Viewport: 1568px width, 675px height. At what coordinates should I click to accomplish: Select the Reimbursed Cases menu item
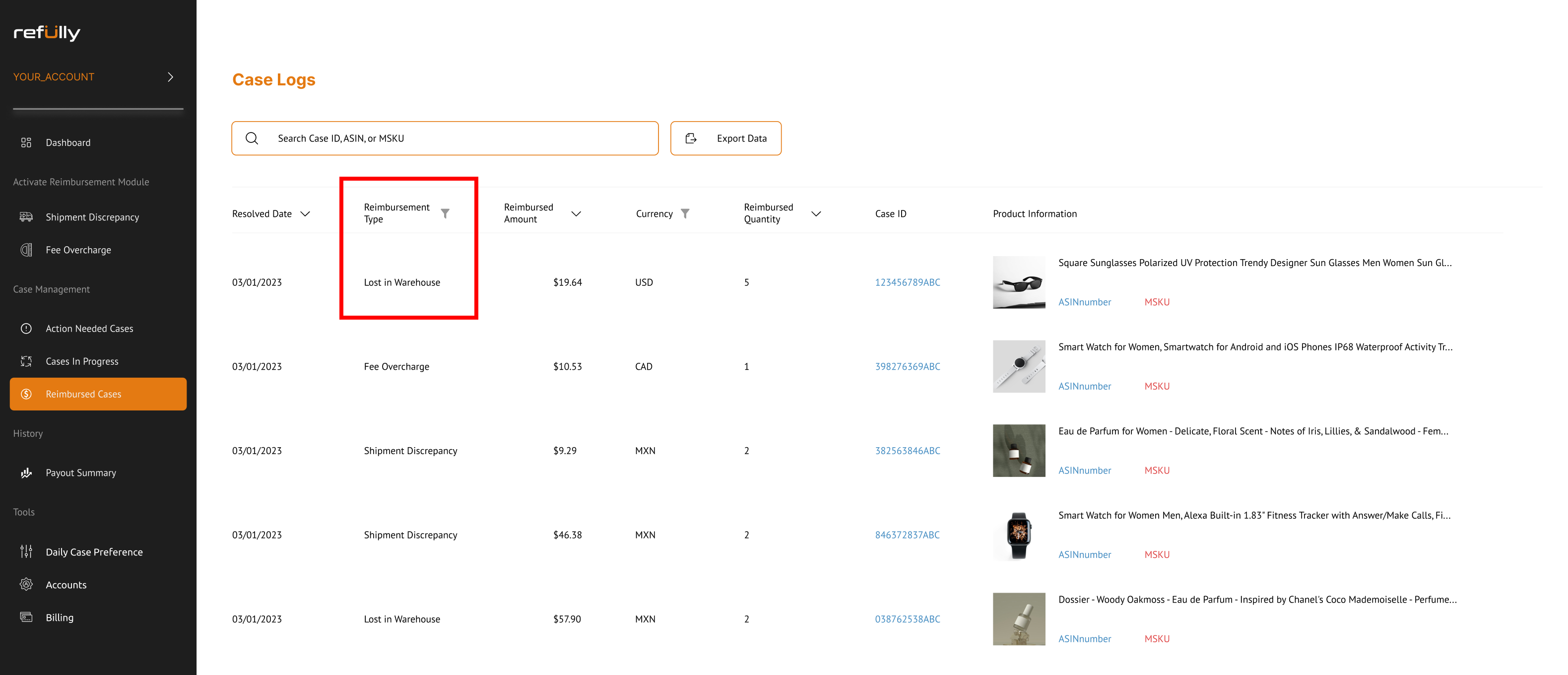[98, 395]
